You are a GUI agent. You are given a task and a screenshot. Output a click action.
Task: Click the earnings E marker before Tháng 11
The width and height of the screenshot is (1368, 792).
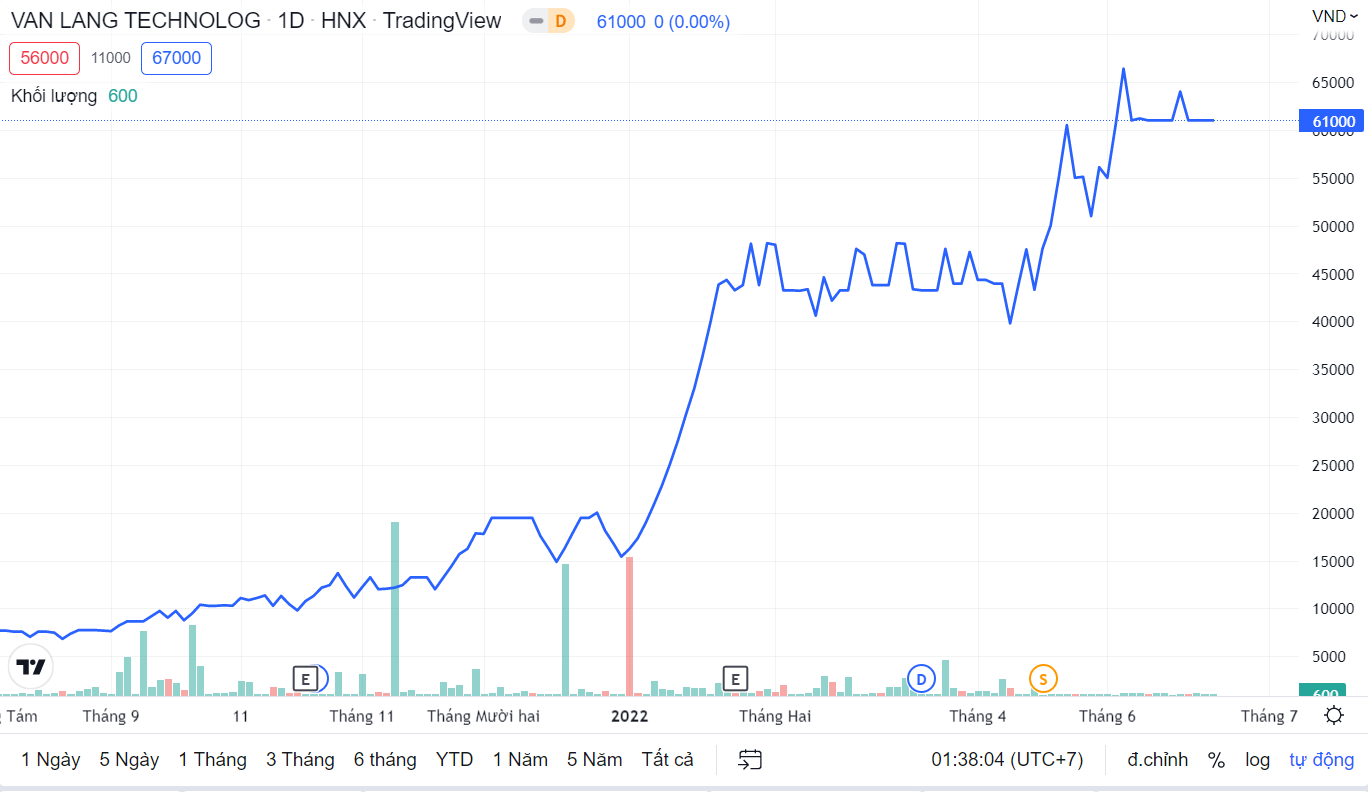(305, 679)
